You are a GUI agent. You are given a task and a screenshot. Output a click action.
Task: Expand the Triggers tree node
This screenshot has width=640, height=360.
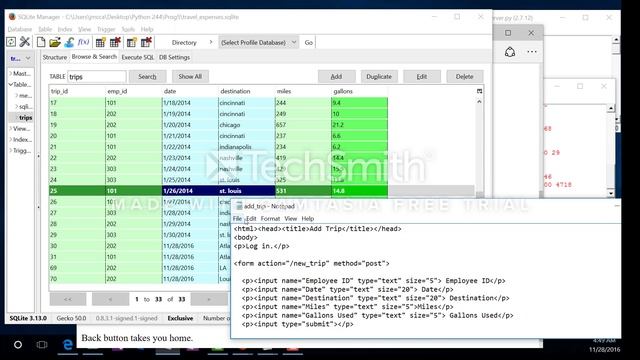click(11, 151)
